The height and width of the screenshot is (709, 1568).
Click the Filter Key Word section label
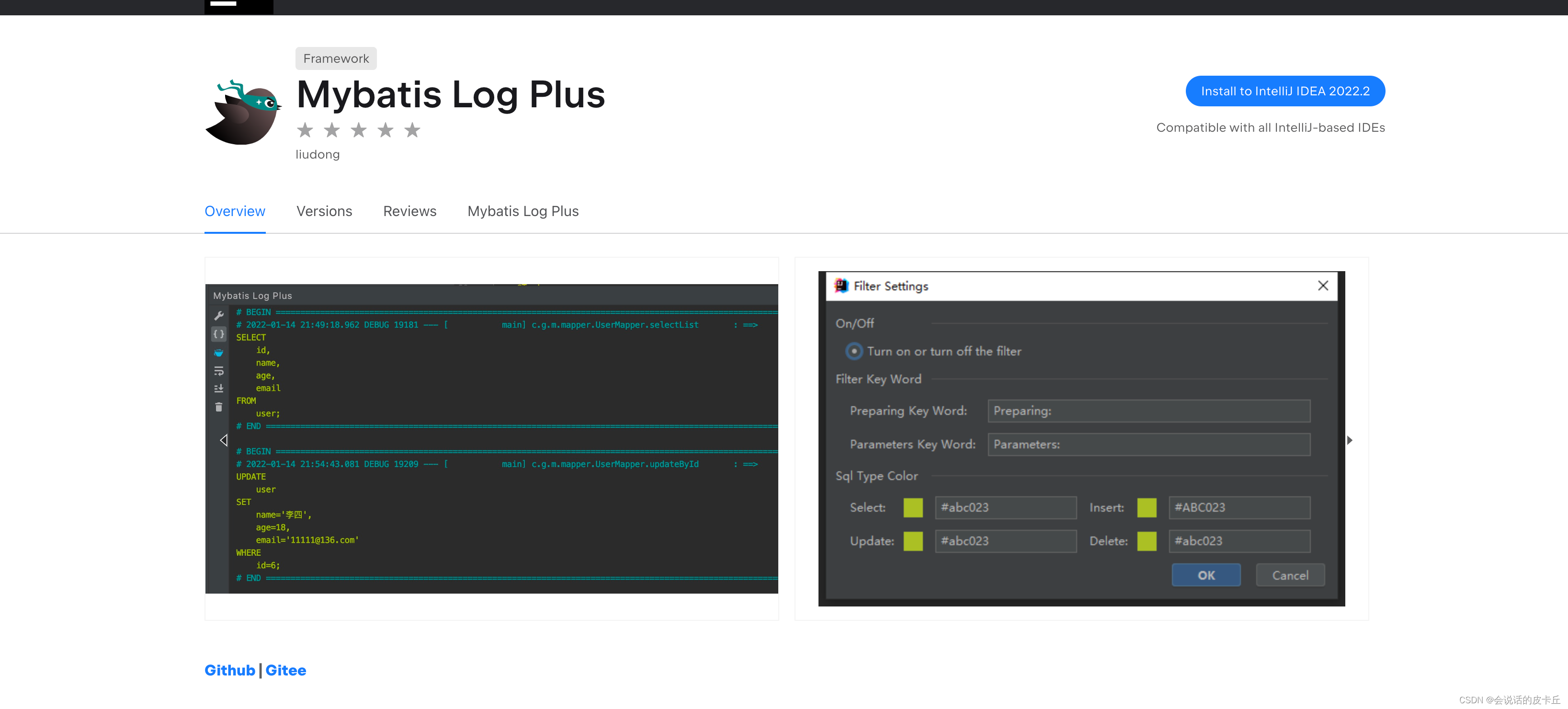pos(878,379)
